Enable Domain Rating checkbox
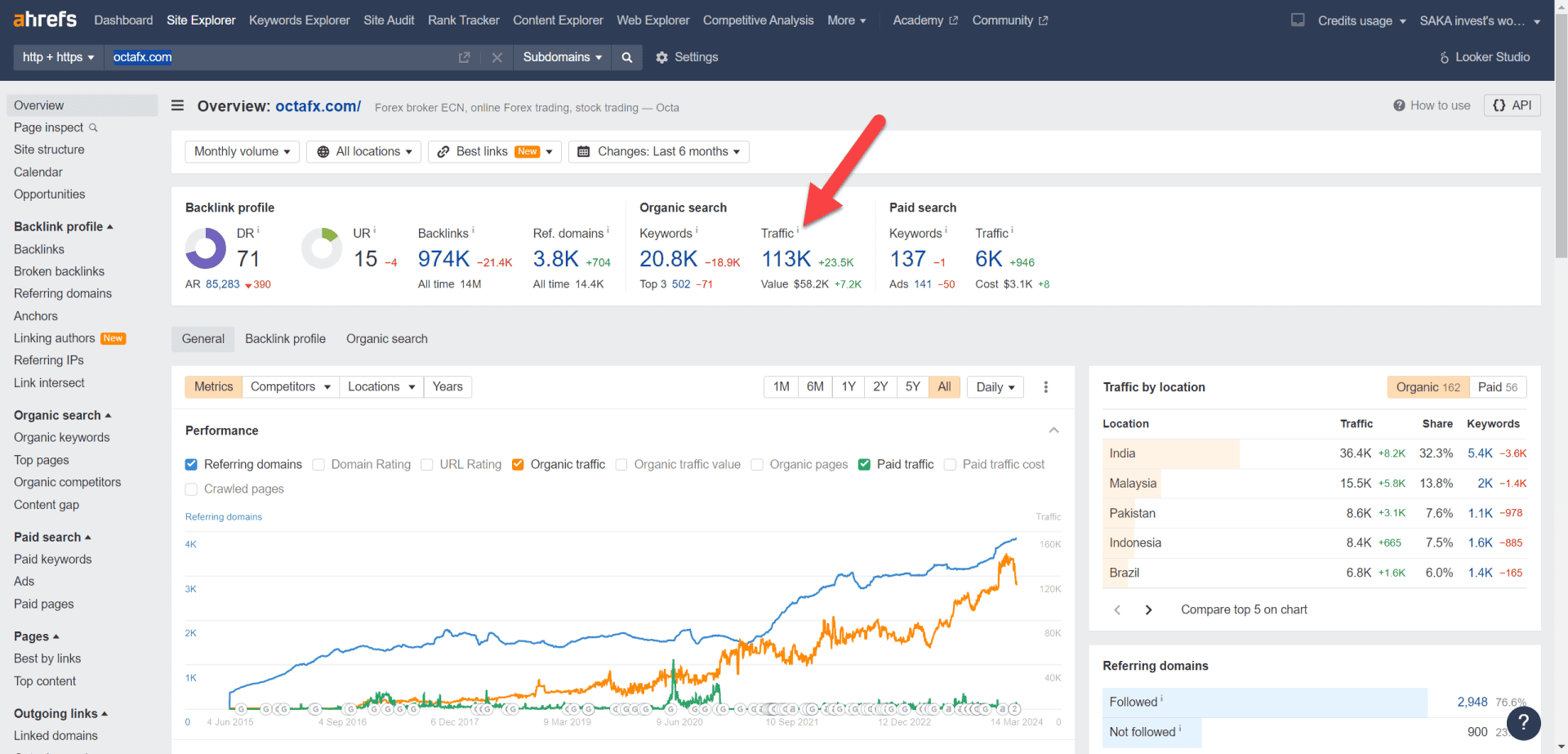1568x754 pixels. click(x=318, y=464)
